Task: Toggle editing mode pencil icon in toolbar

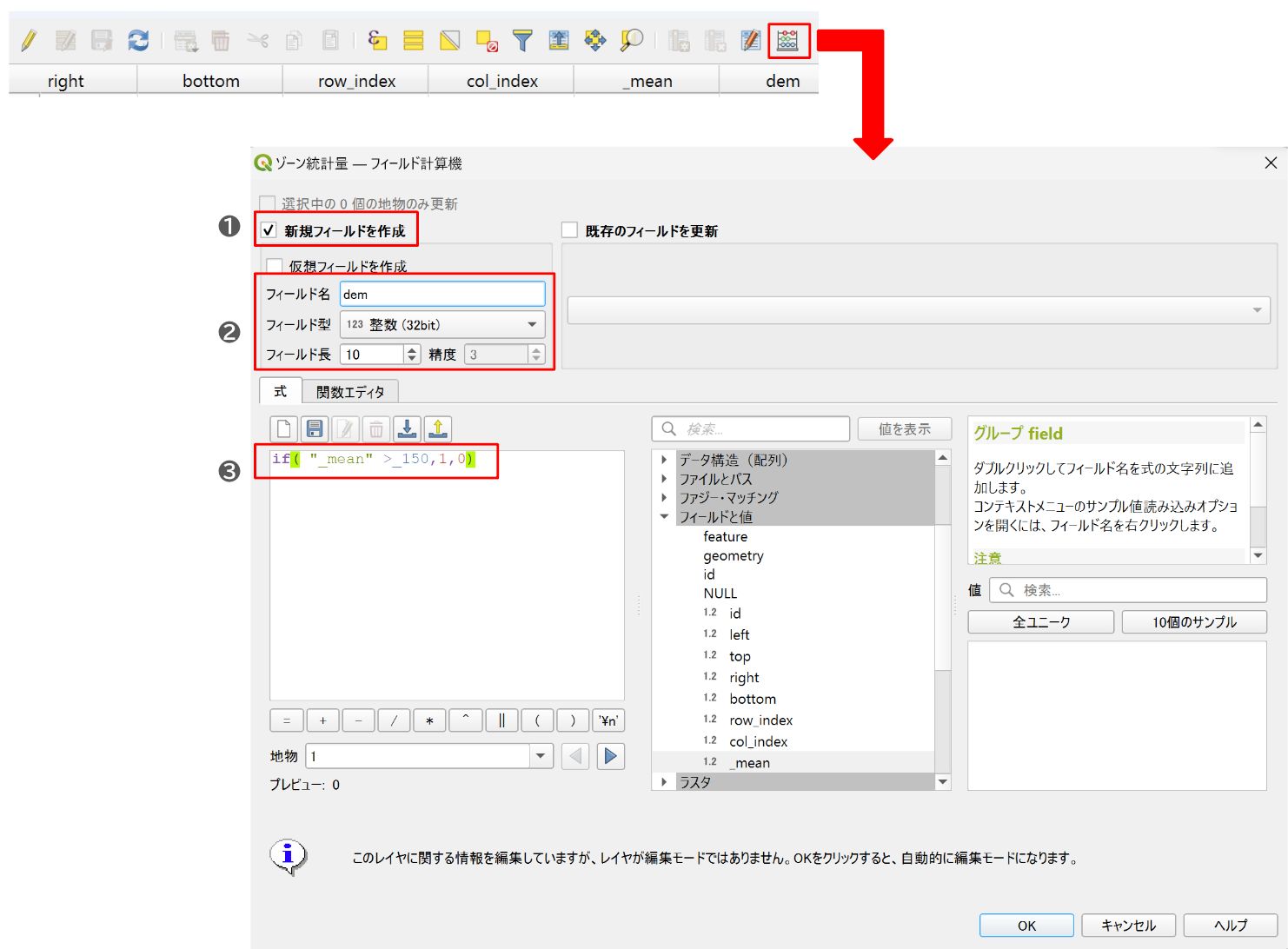Action: pos(29,40)
